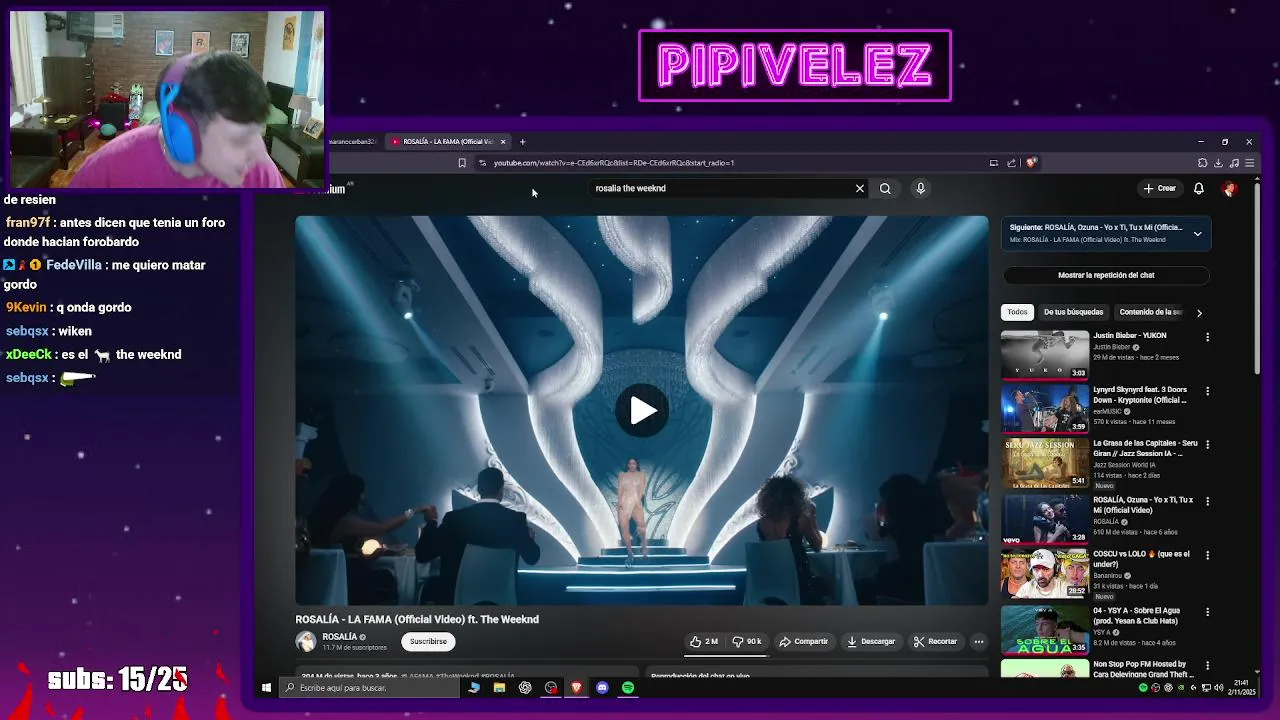Viewport: 1280px width, 720px height.
Task: Click the 11.7 M de suscriptores text
Action: pyautogui.click(x=354, y=648)
